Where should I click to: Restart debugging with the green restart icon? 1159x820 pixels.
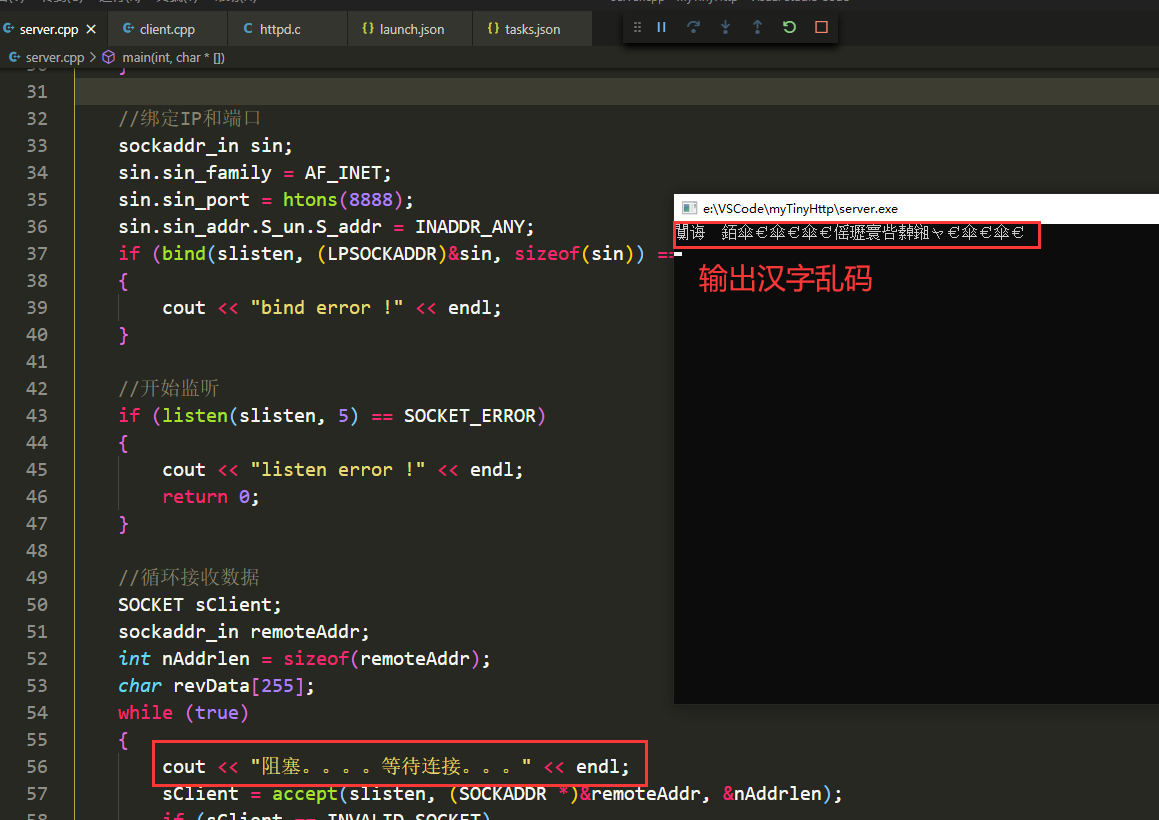789,27
